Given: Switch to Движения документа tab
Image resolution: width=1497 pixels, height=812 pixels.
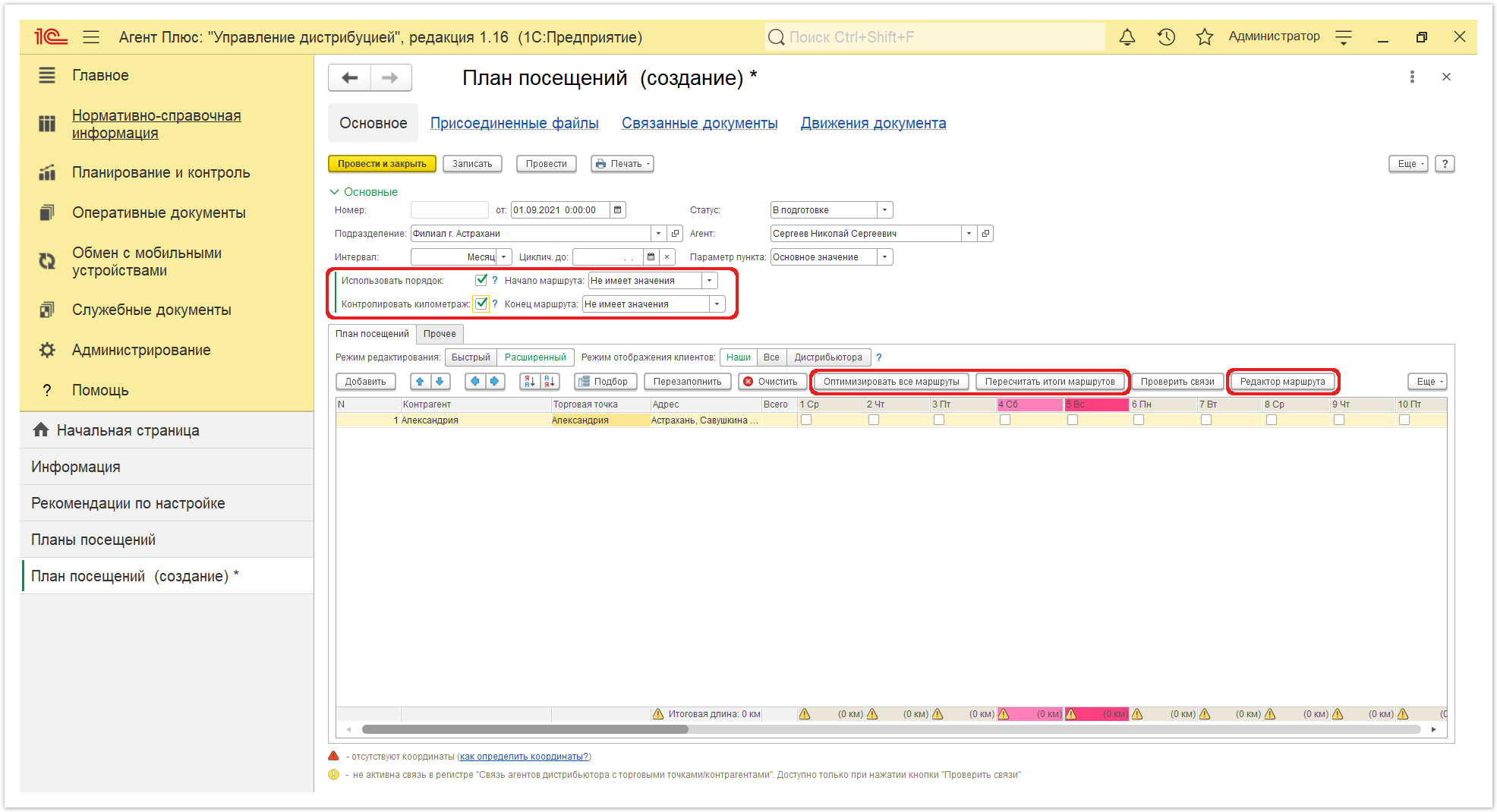Looking at the screenshot, I should (874, 123).
